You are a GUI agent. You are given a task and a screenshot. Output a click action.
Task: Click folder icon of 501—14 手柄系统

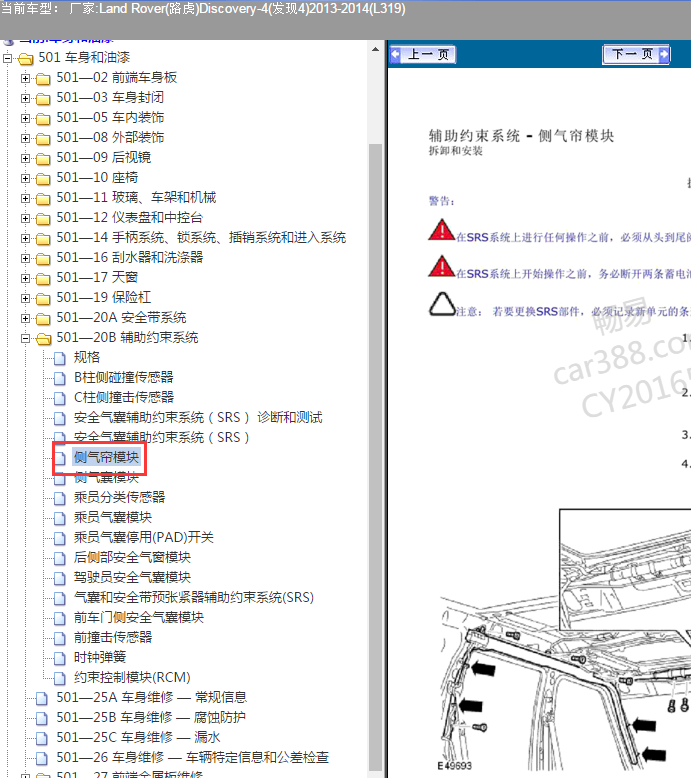[43, 239]
